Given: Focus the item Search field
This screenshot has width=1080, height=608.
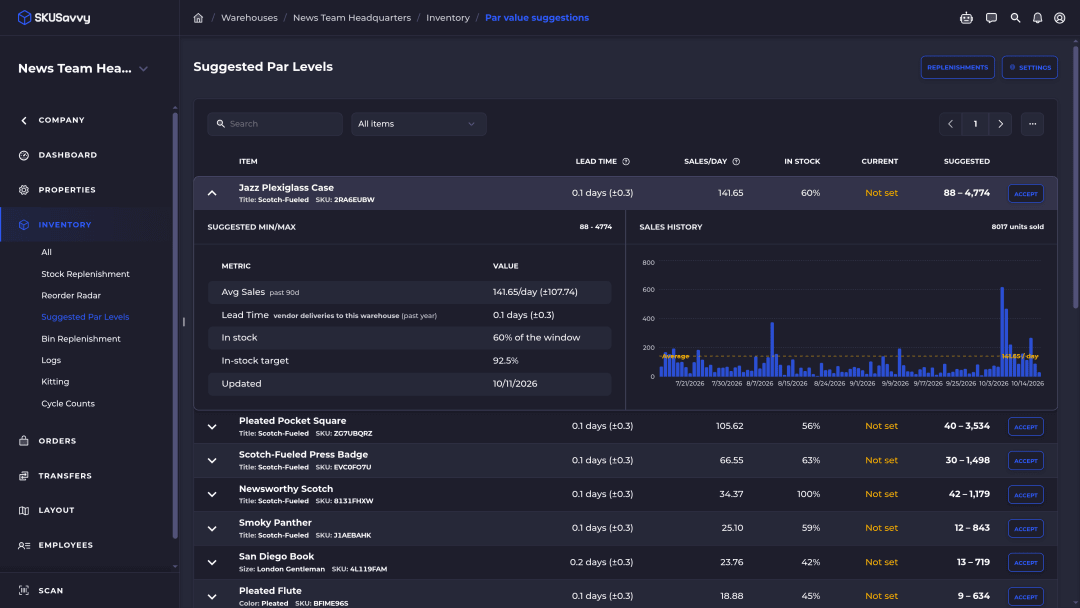Looking at the screenshot, I should click(x=275, y=124).
